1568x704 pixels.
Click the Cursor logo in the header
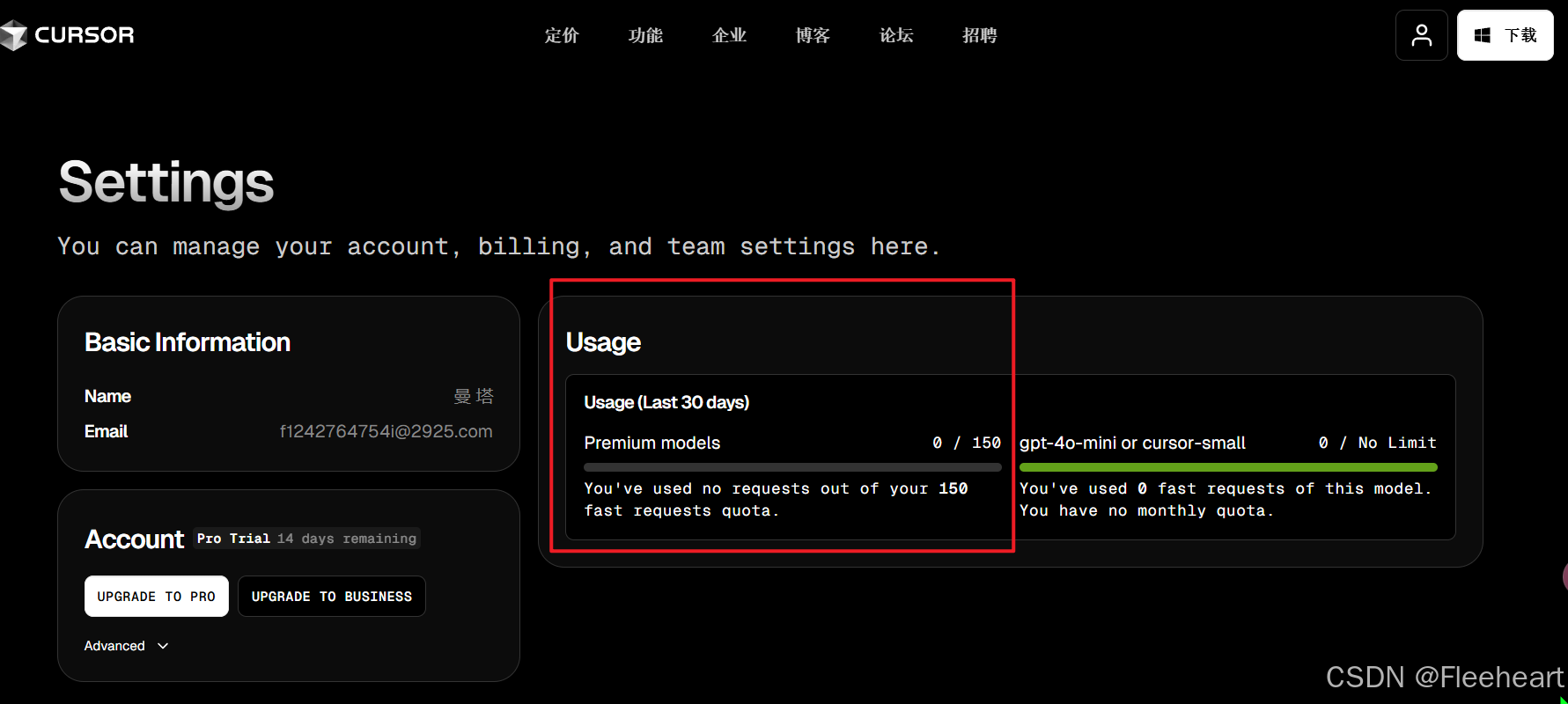point(68,35)
